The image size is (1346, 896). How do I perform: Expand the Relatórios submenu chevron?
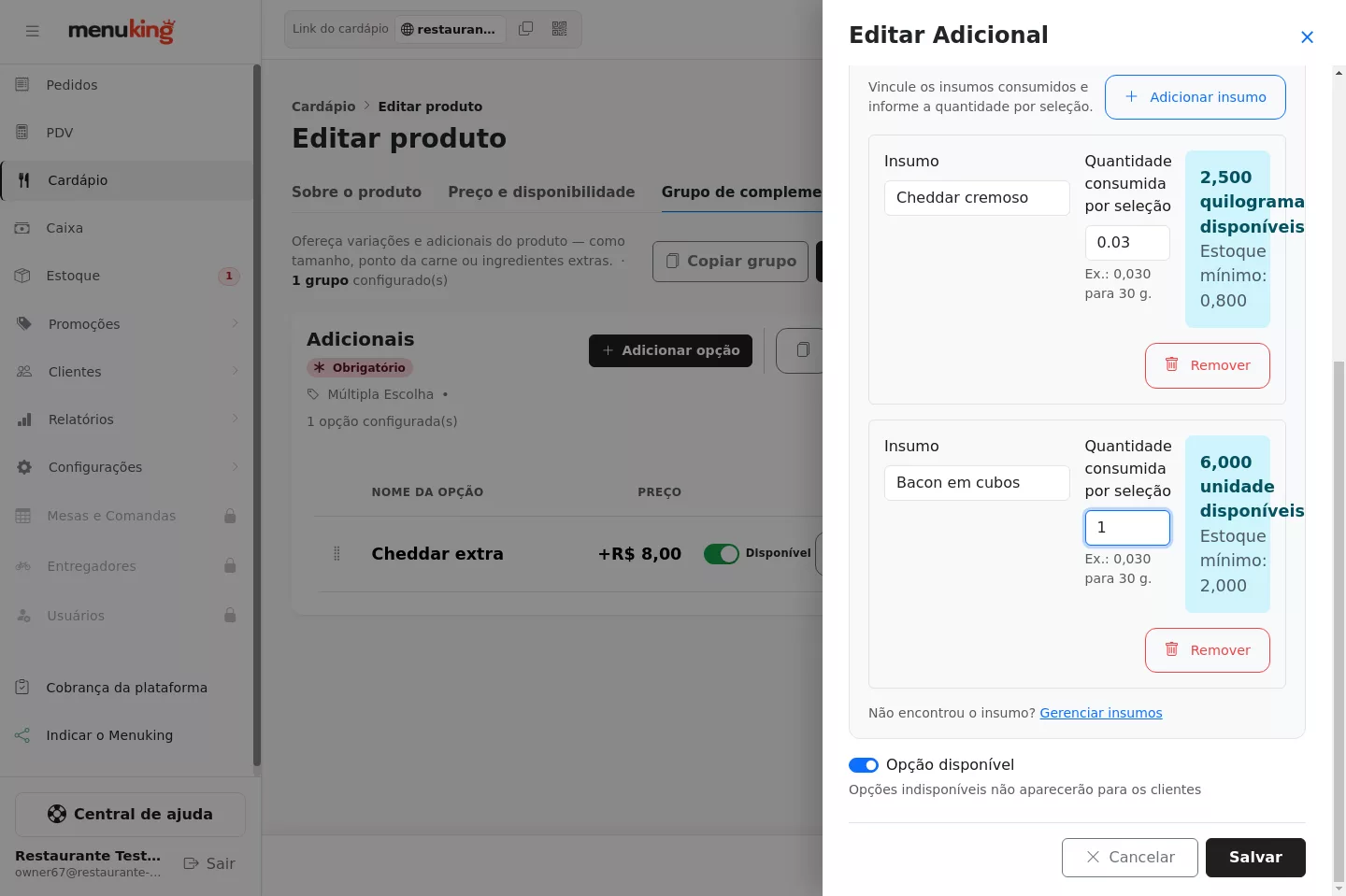[x=236, y=419]
